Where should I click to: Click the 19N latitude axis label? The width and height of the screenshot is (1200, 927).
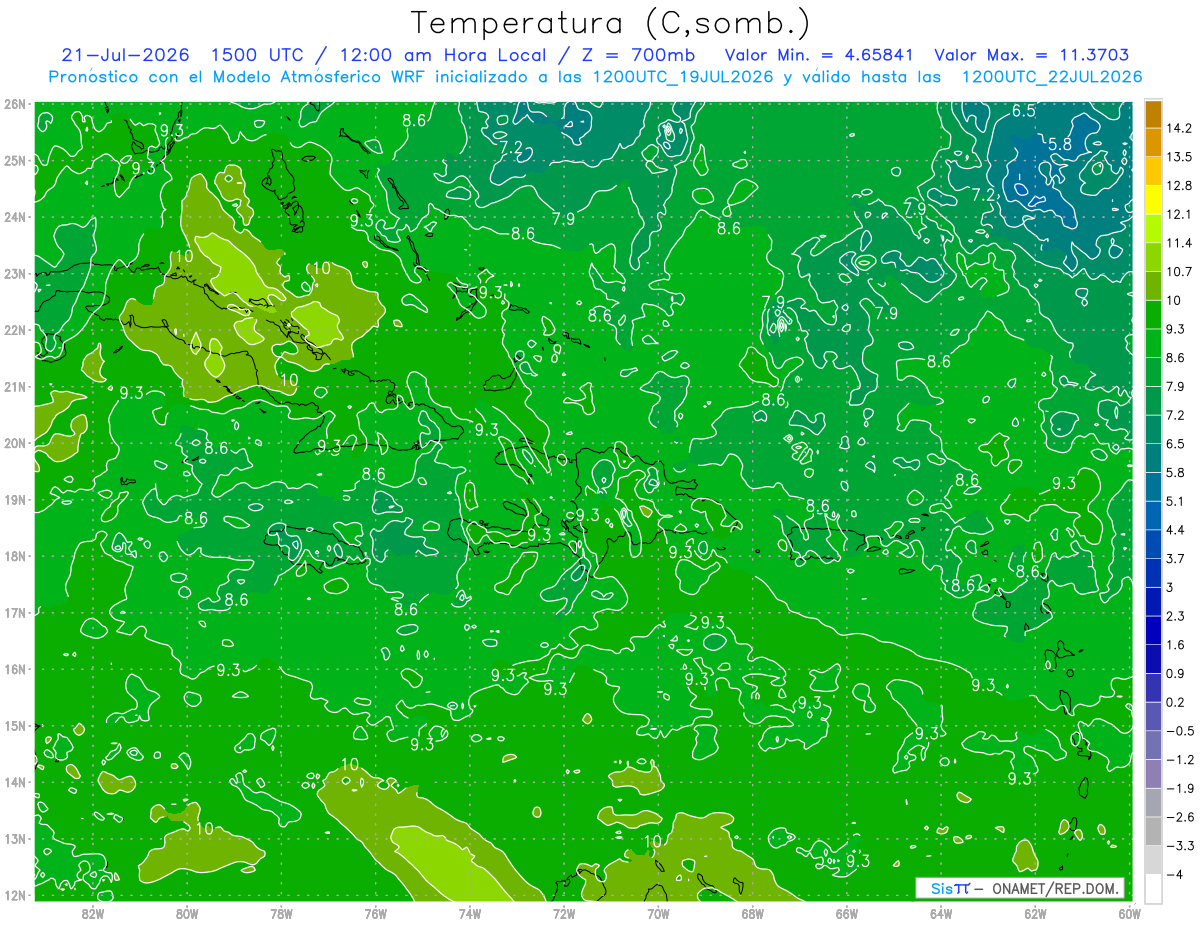(x=14, y=499)
